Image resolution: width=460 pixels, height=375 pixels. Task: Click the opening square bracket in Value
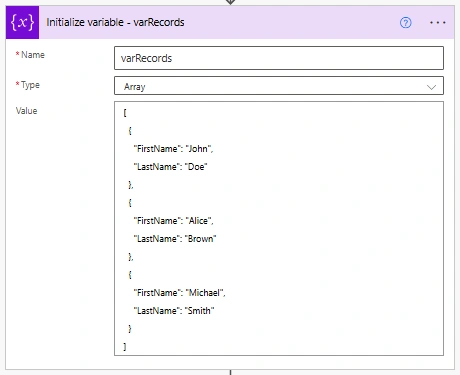click(125, 113)
